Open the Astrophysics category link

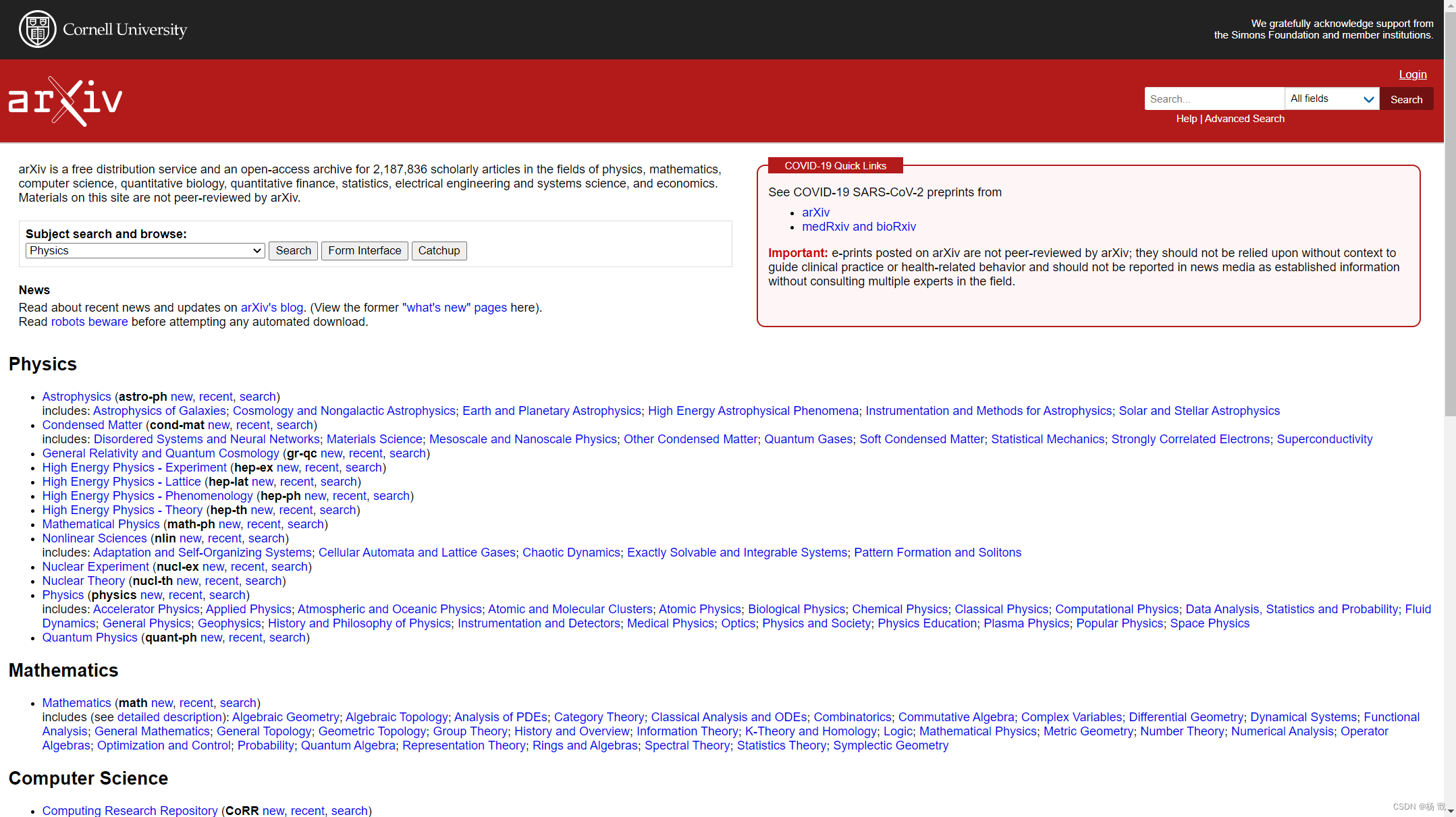point(76,397)
